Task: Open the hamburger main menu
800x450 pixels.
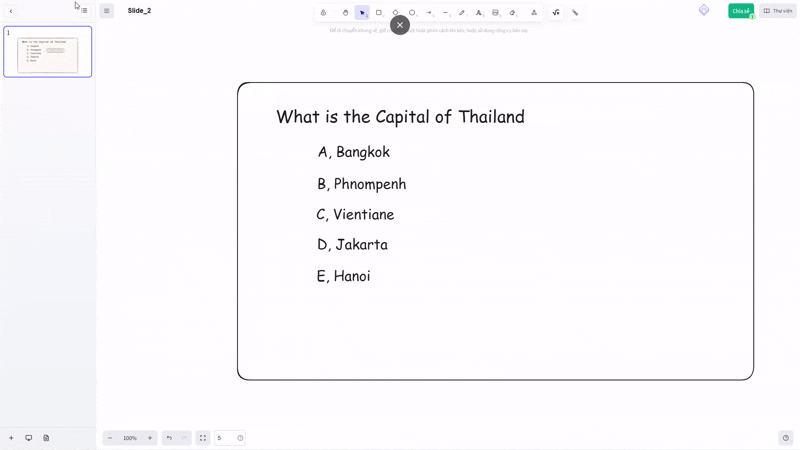Action: (x=107, y=11)
